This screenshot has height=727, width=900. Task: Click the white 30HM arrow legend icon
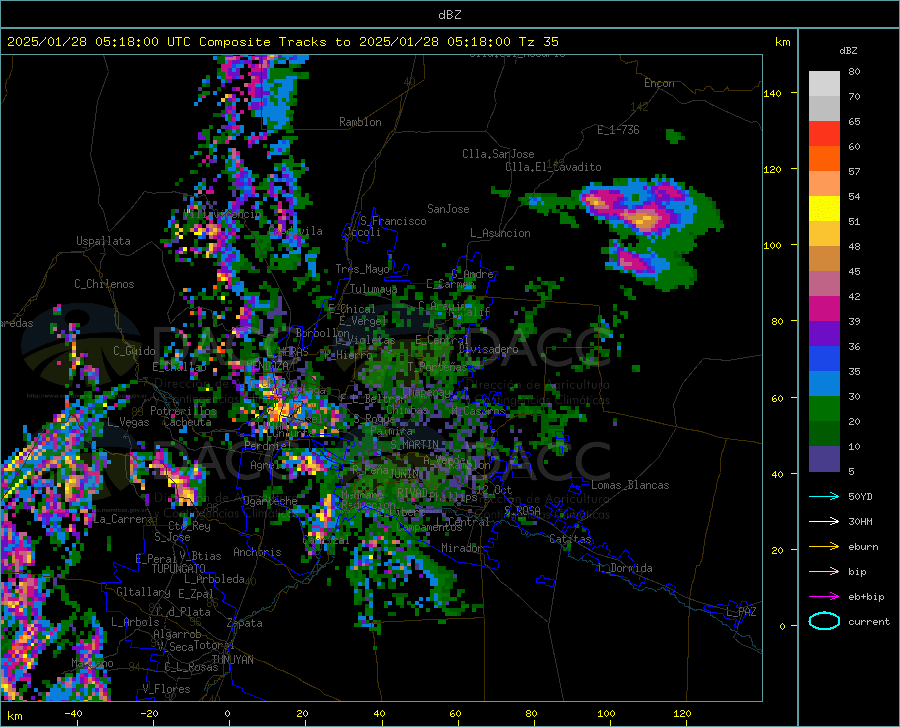tap(824, 521)
